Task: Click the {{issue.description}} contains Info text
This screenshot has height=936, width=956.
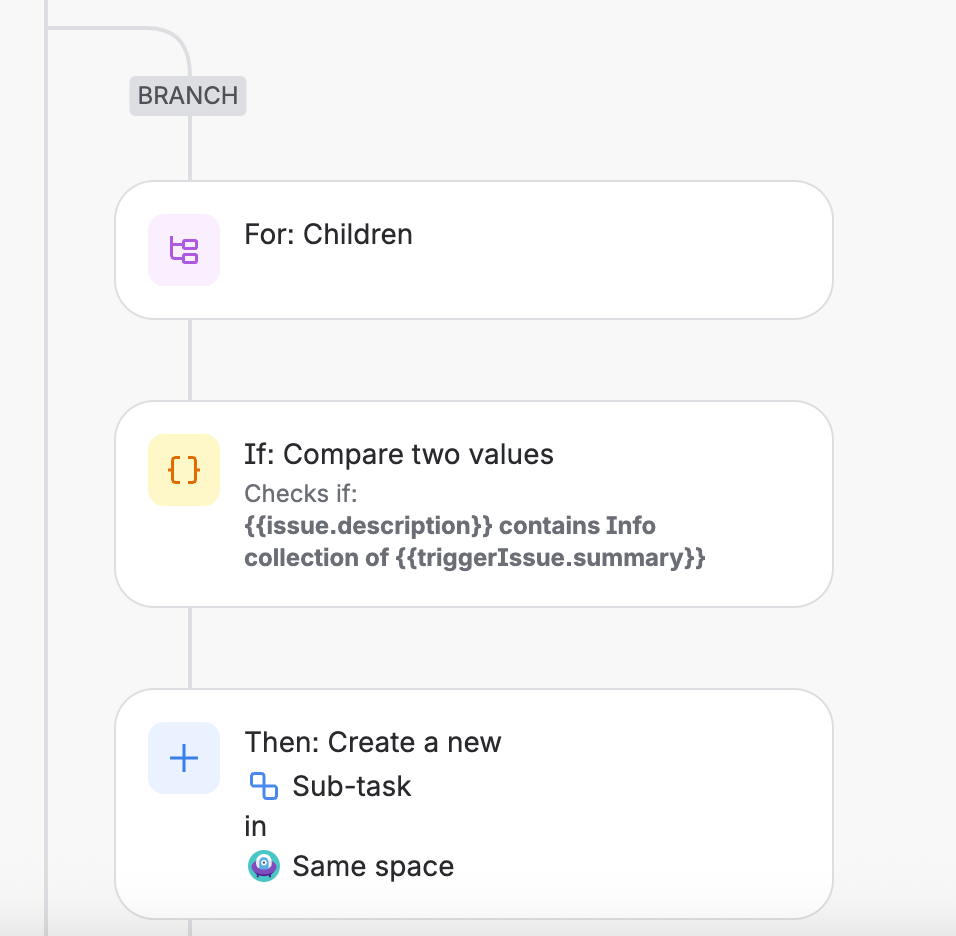Action: (450, 526)
